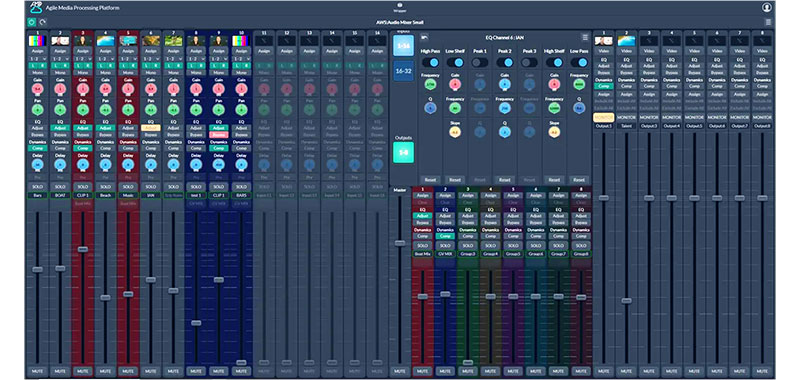Click the Low Shelf Gain knob

(455, 85)
